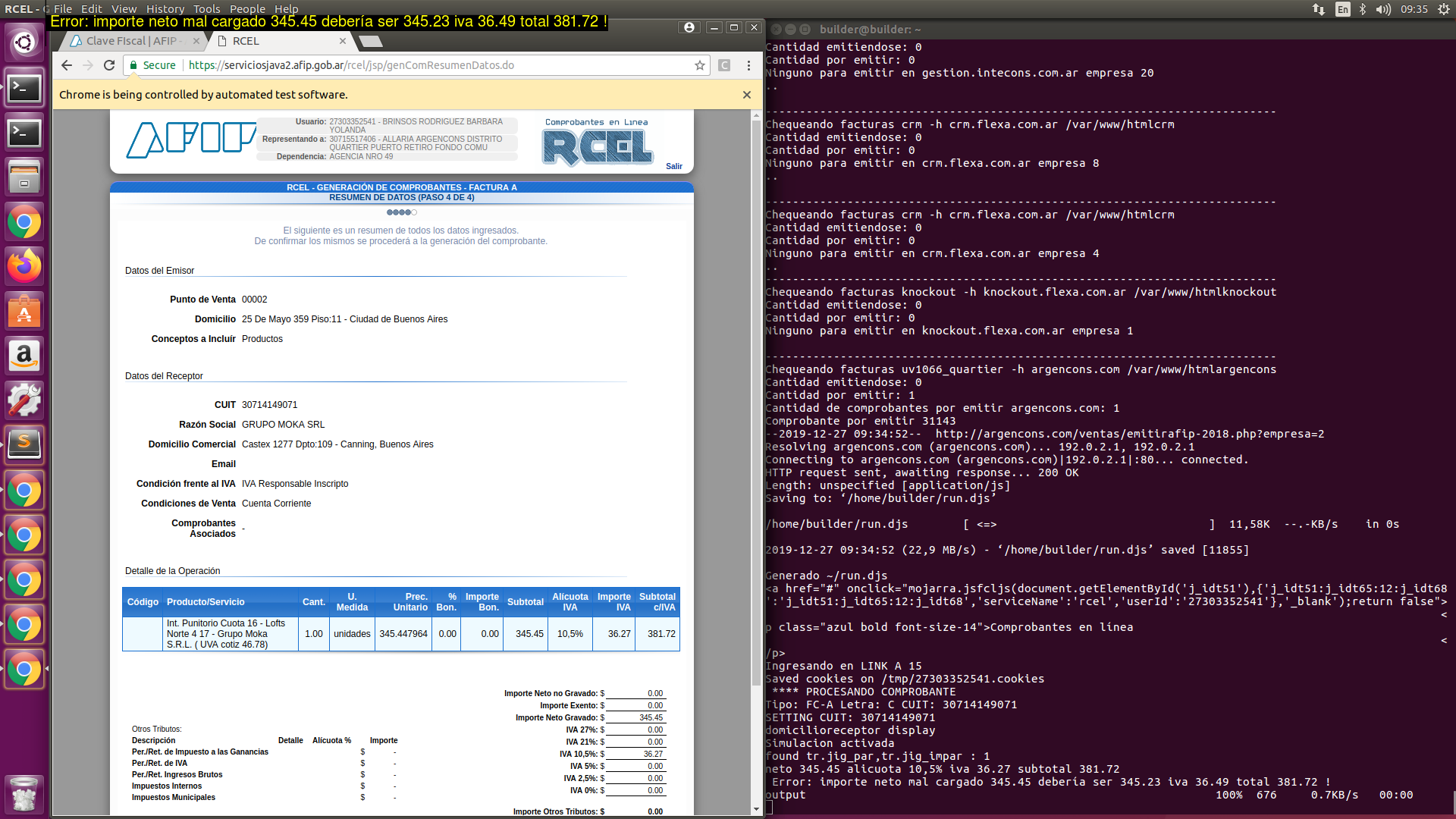Image resolution: width=1456 pixels, height=819 pixels.
Task: Click the browser Forward arrow
Action: pyautogui.click(x=88, y=65)
